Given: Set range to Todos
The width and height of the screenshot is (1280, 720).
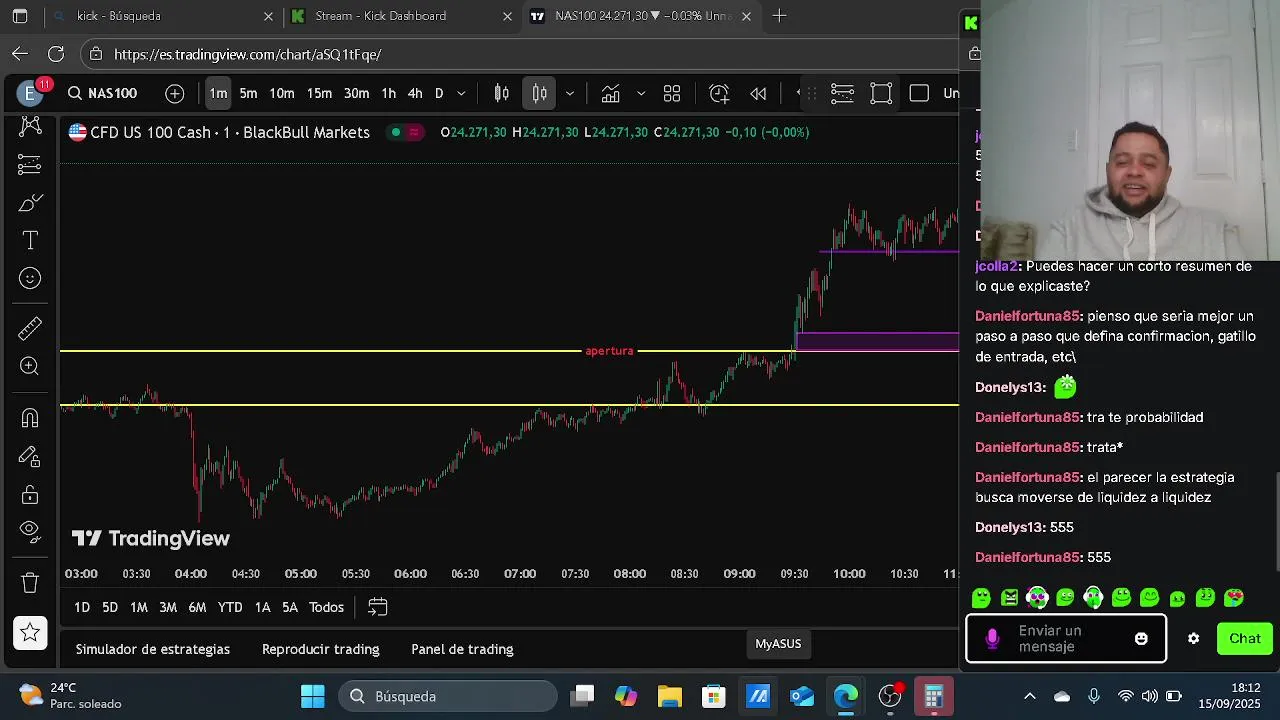Looking at the screenshot, I should [326, 607].
